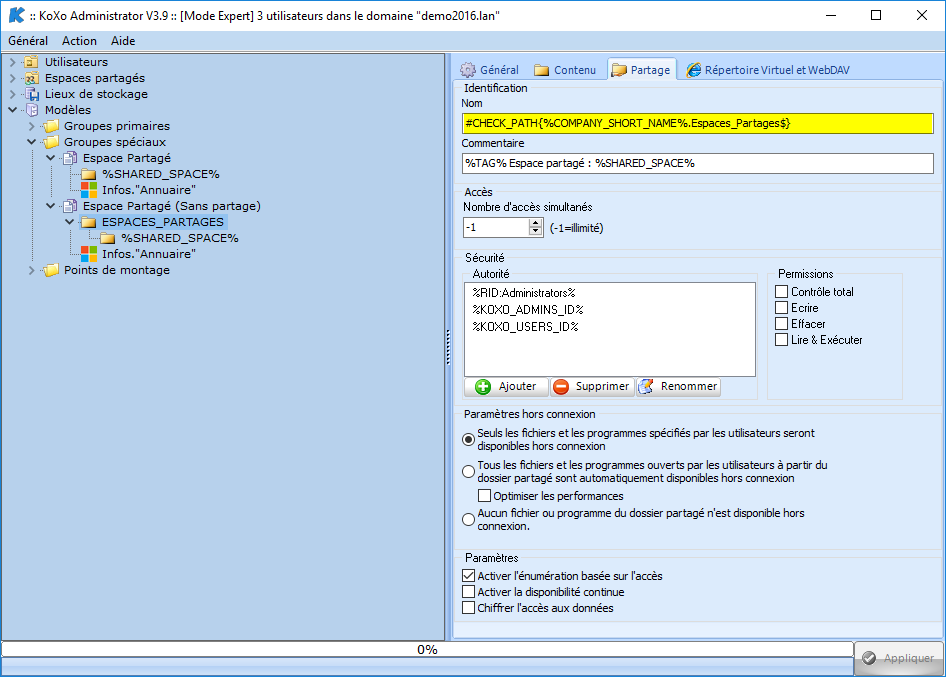Click the KoXo logo in title bar

16,15
